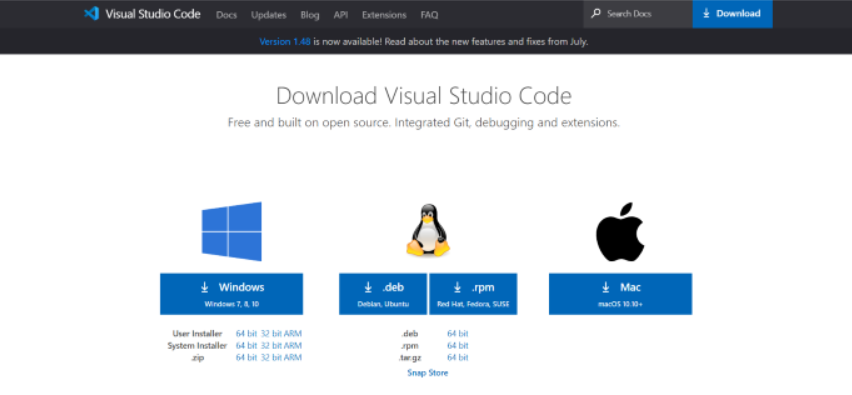Screen dimensions: 852x395
Task: Download the .deb Debian, Ubuntu package
Action: pyautogui.click(x=383, y=294)
